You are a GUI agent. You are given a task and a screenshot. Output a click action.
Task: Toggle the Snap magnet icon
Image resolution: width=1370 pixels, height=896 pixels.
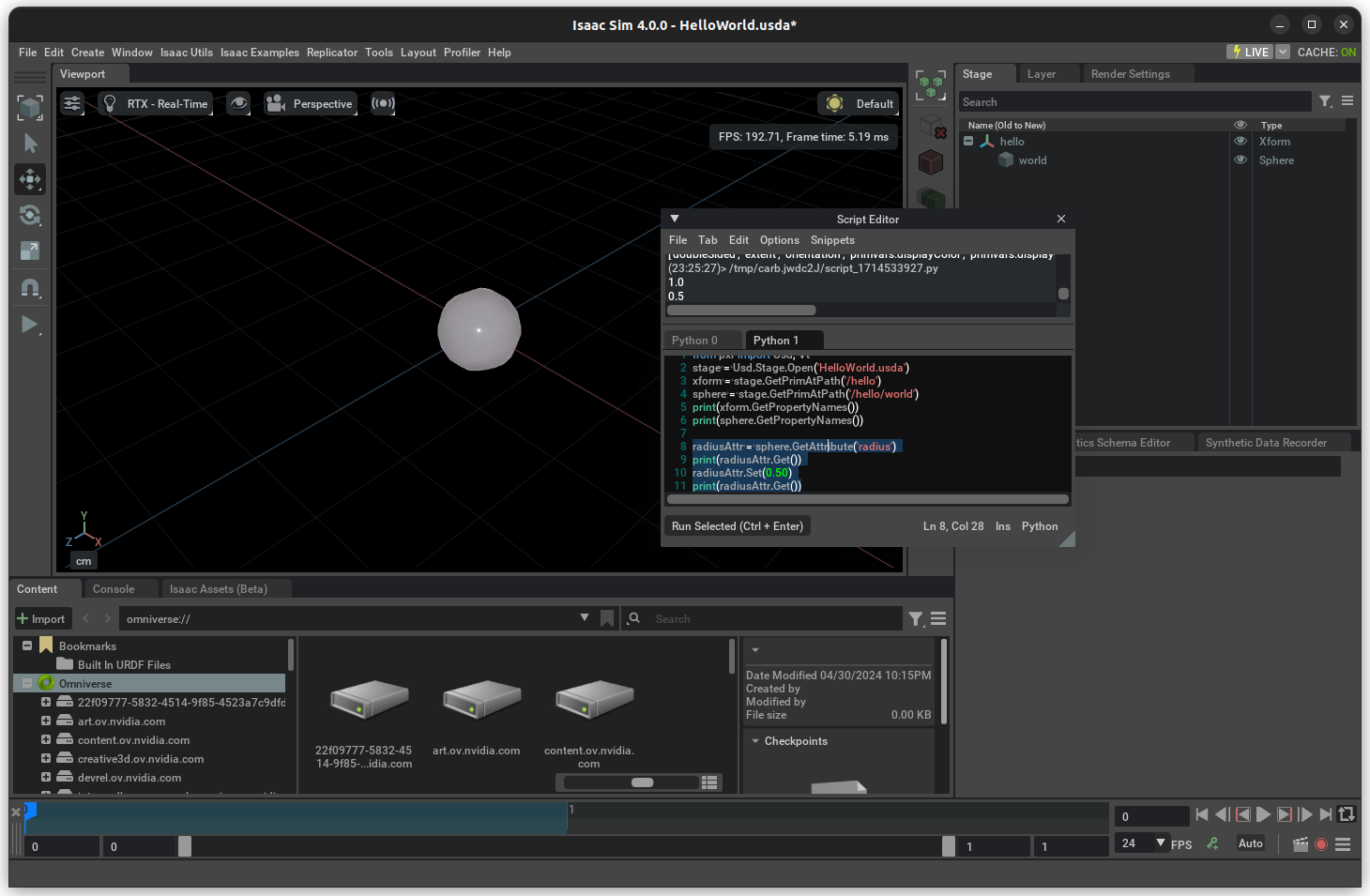[30, 288]
